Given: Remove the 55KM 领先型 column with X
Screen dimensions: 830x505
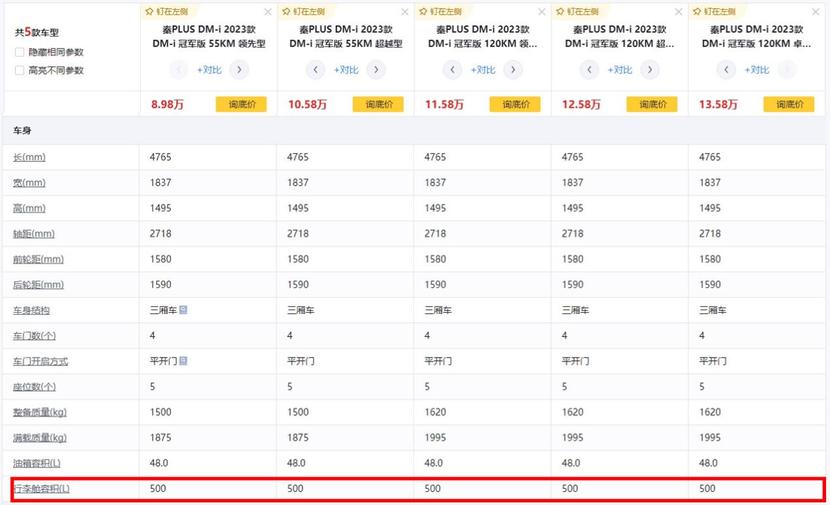Looking at the screenshot, I should (x=268, y=12).
